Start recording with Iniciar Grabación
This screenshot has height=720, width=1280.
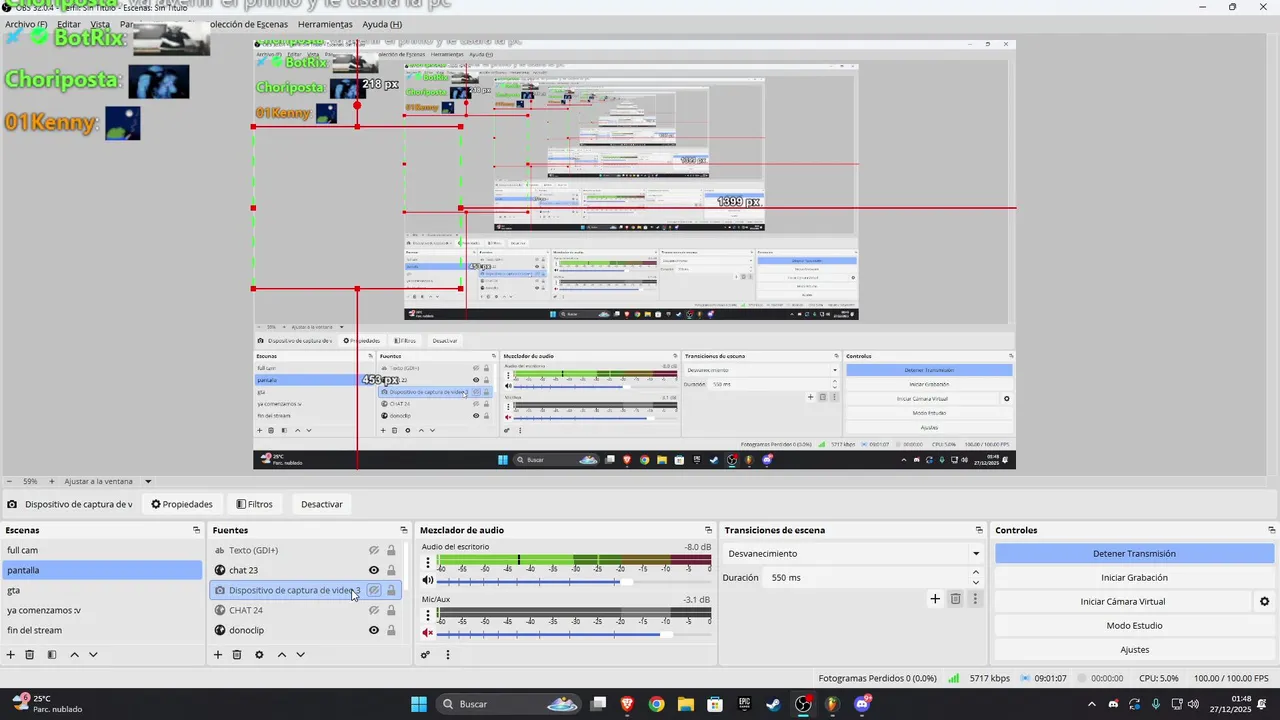(1134, 577)
